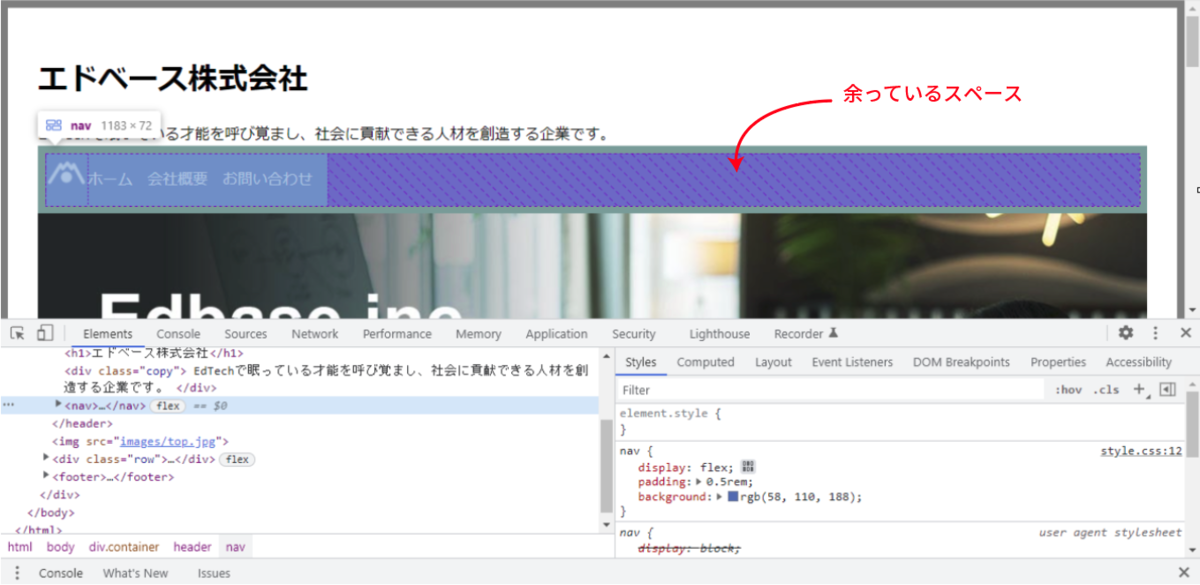Add a new style rule with plus icon
This screenshot has height=585, width=1200.
pyautogui.click(x=1139, y=390)
